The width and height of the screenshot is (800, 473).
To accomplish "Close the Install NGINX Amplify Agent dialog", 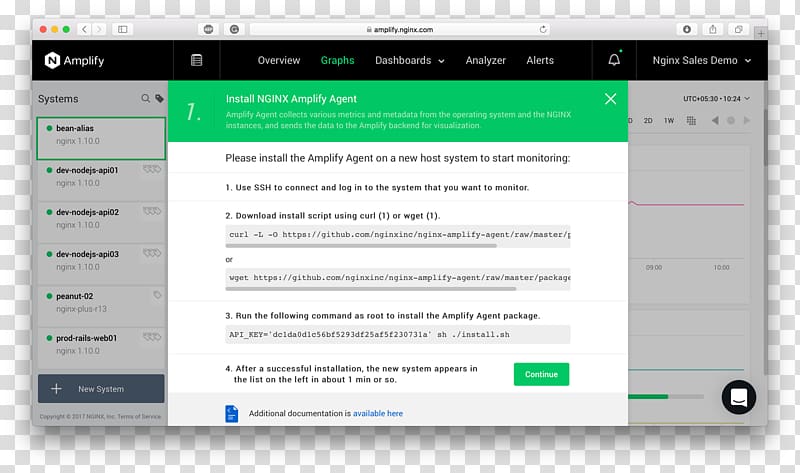I will click(x=610, y=99).
